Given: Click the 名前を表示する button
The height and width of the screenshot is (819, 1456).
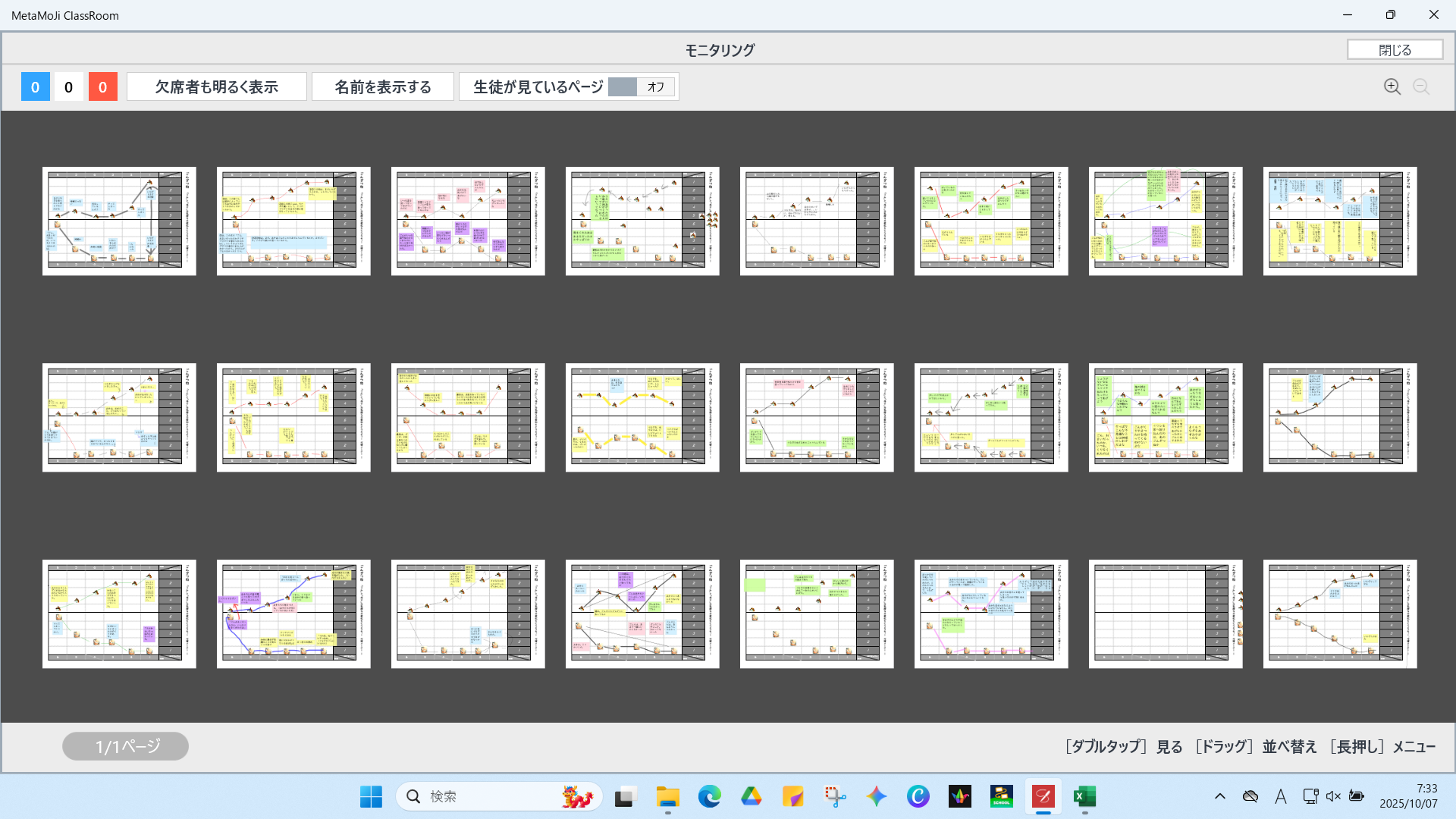Looking at the screenshot, I should [x=383, y=86].
